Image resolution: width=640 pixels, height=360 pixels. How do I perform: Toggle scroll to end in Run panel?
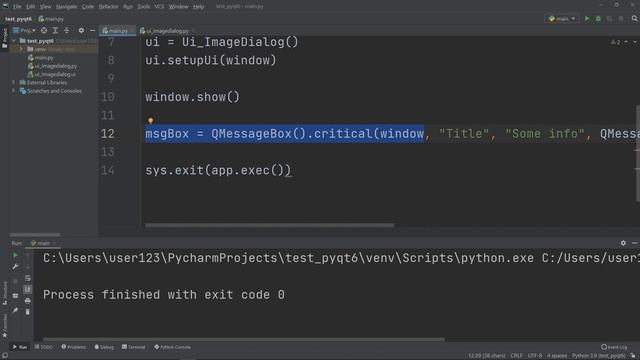[28, 289]
